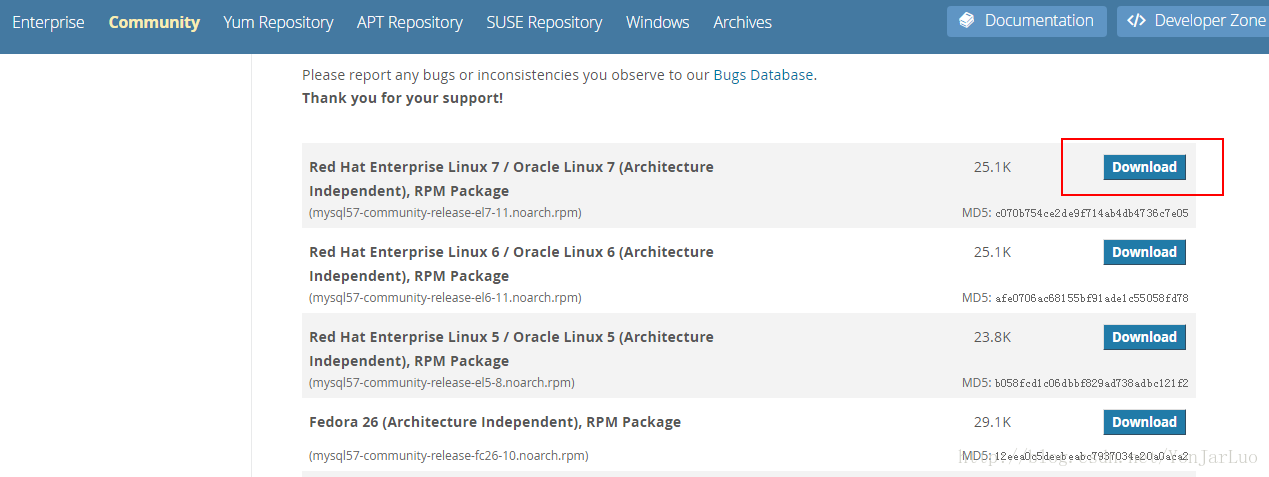Download the Fedora 26 RPM package
Screen dimensions: 1269x477
1145,422
